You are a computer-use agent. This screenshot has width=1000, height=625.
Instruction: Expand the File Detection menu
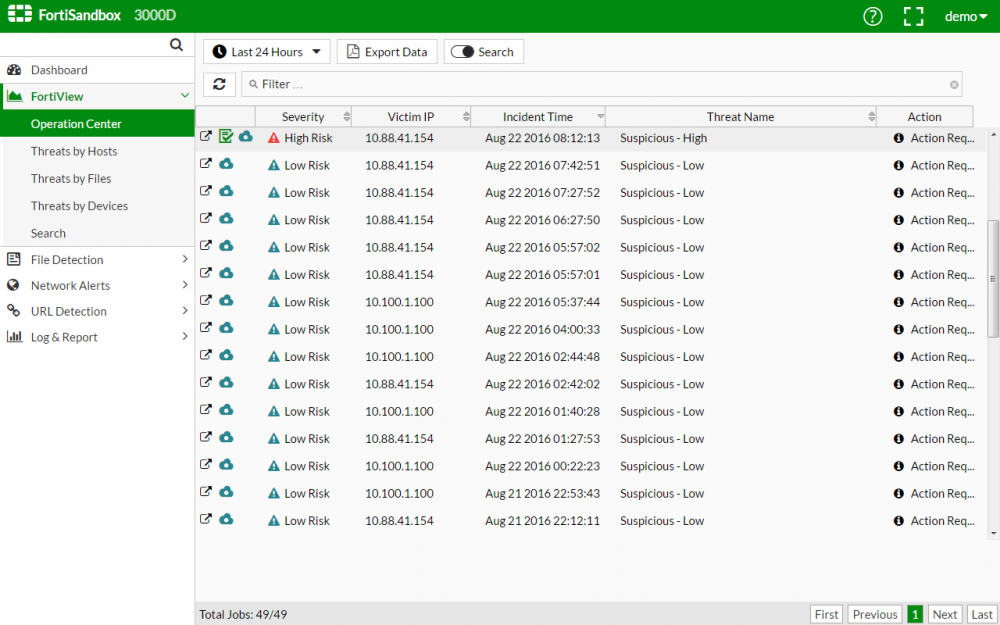[x=97, y=260]
